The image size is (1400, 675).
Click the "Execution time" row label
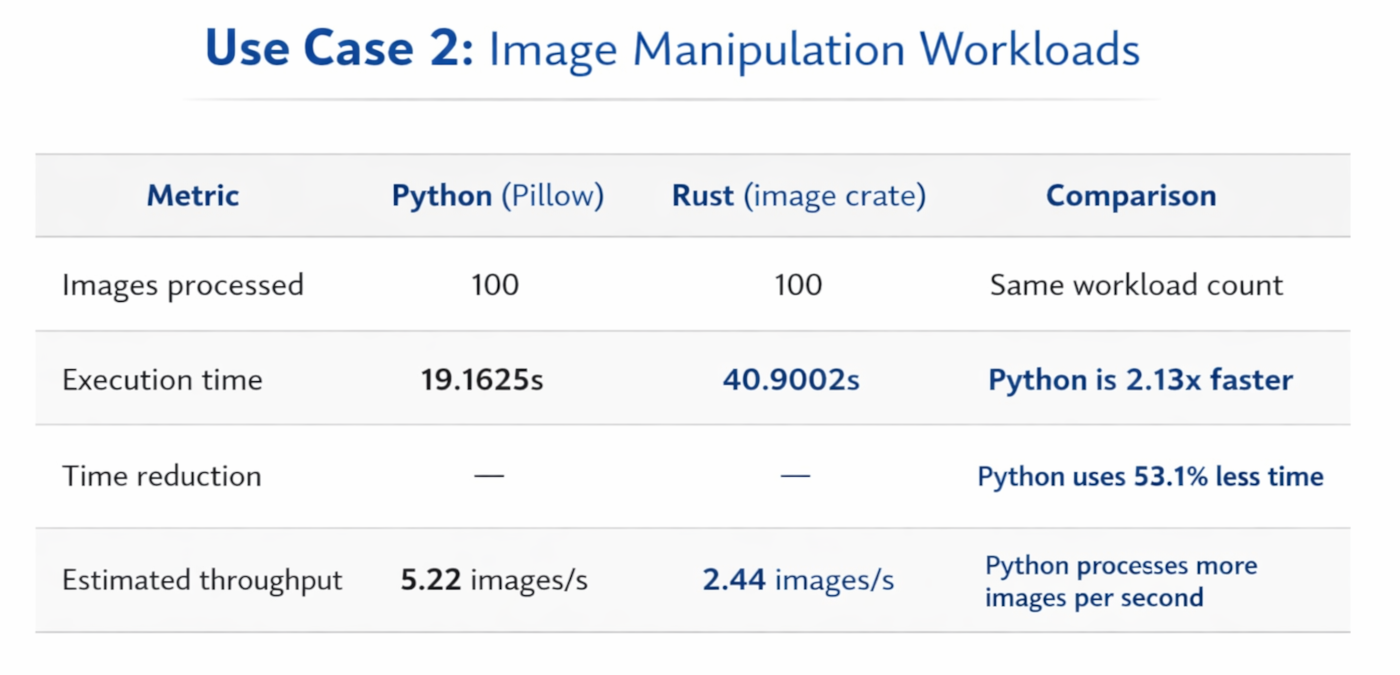click(x=163, y=379)
